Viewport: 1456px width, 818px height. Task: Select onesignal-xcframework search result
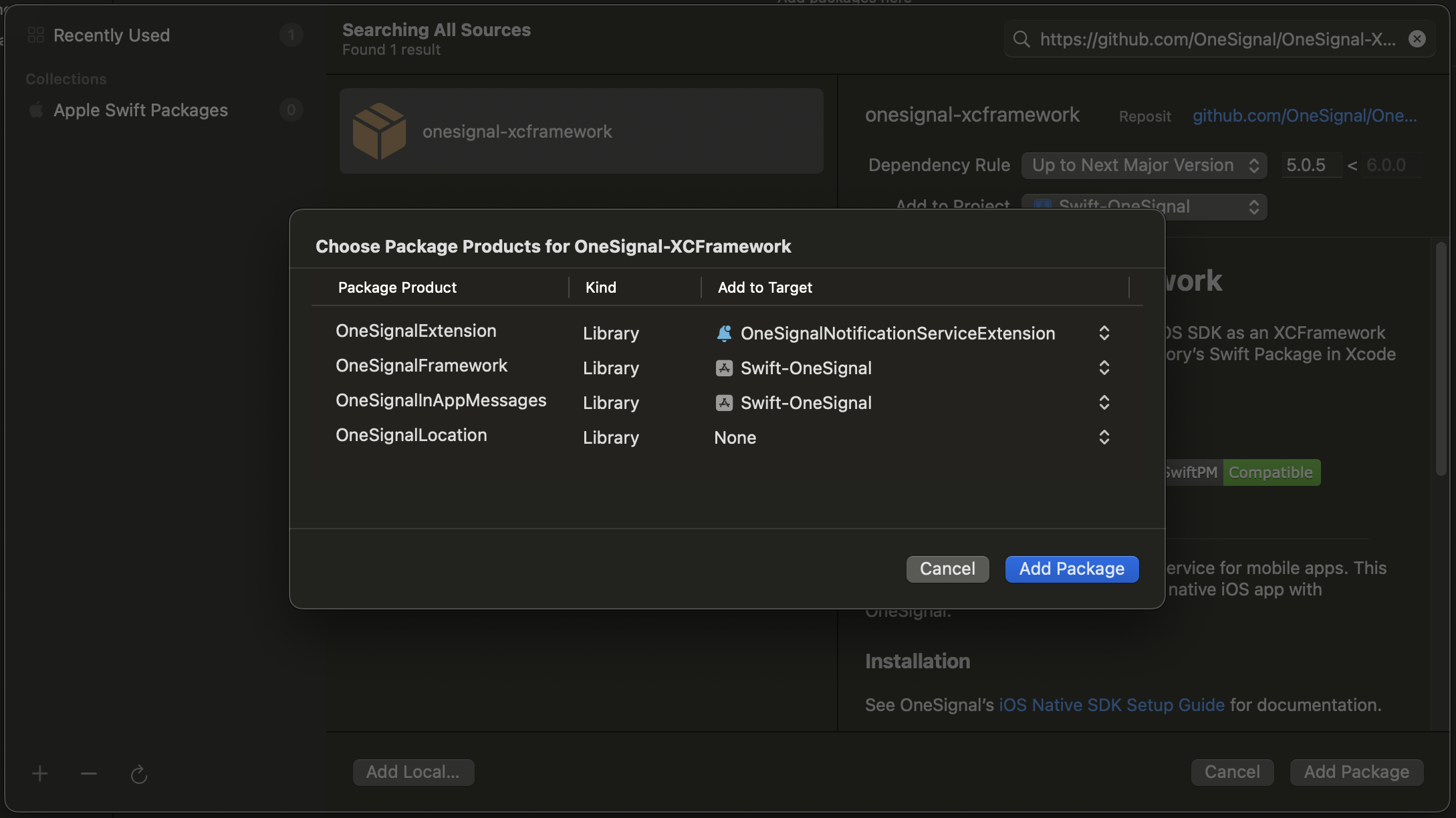click(581, 131)
